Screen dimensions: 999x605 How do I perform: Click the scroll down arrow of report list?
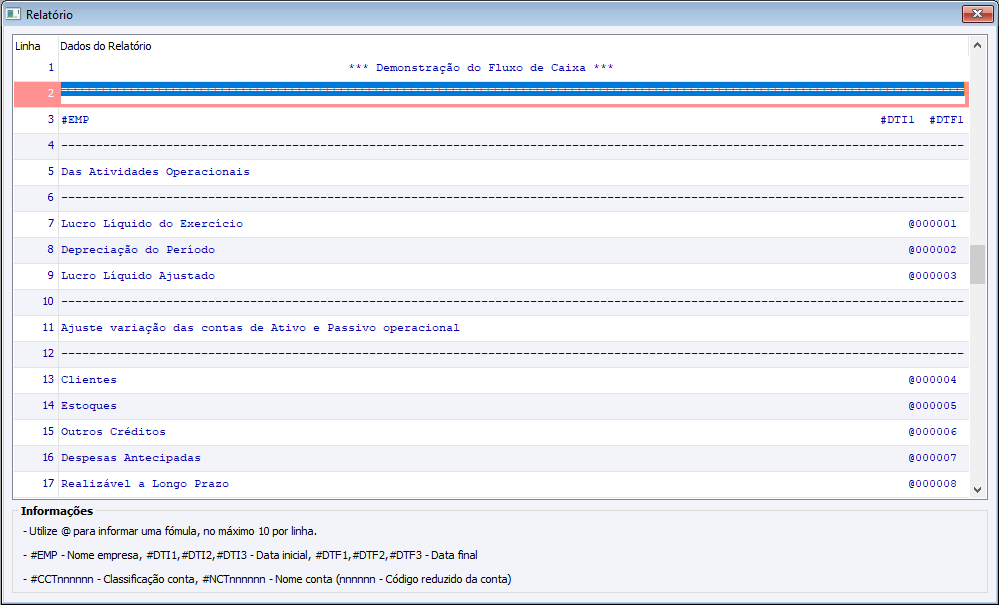click(977, 490)
